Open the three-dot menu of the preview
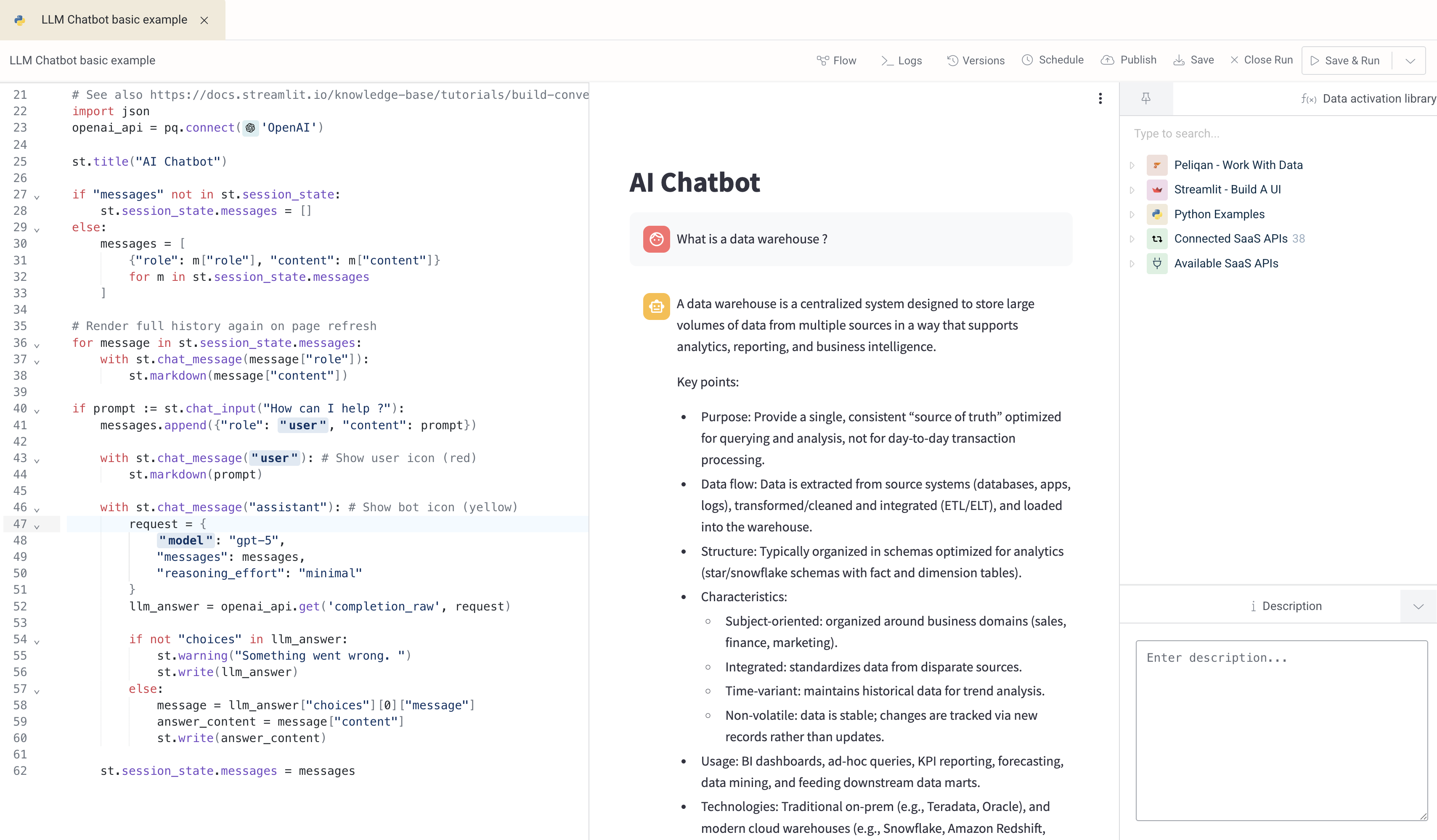The height and width of the screenshot is (840, 1437). [x=1100, y=99]
